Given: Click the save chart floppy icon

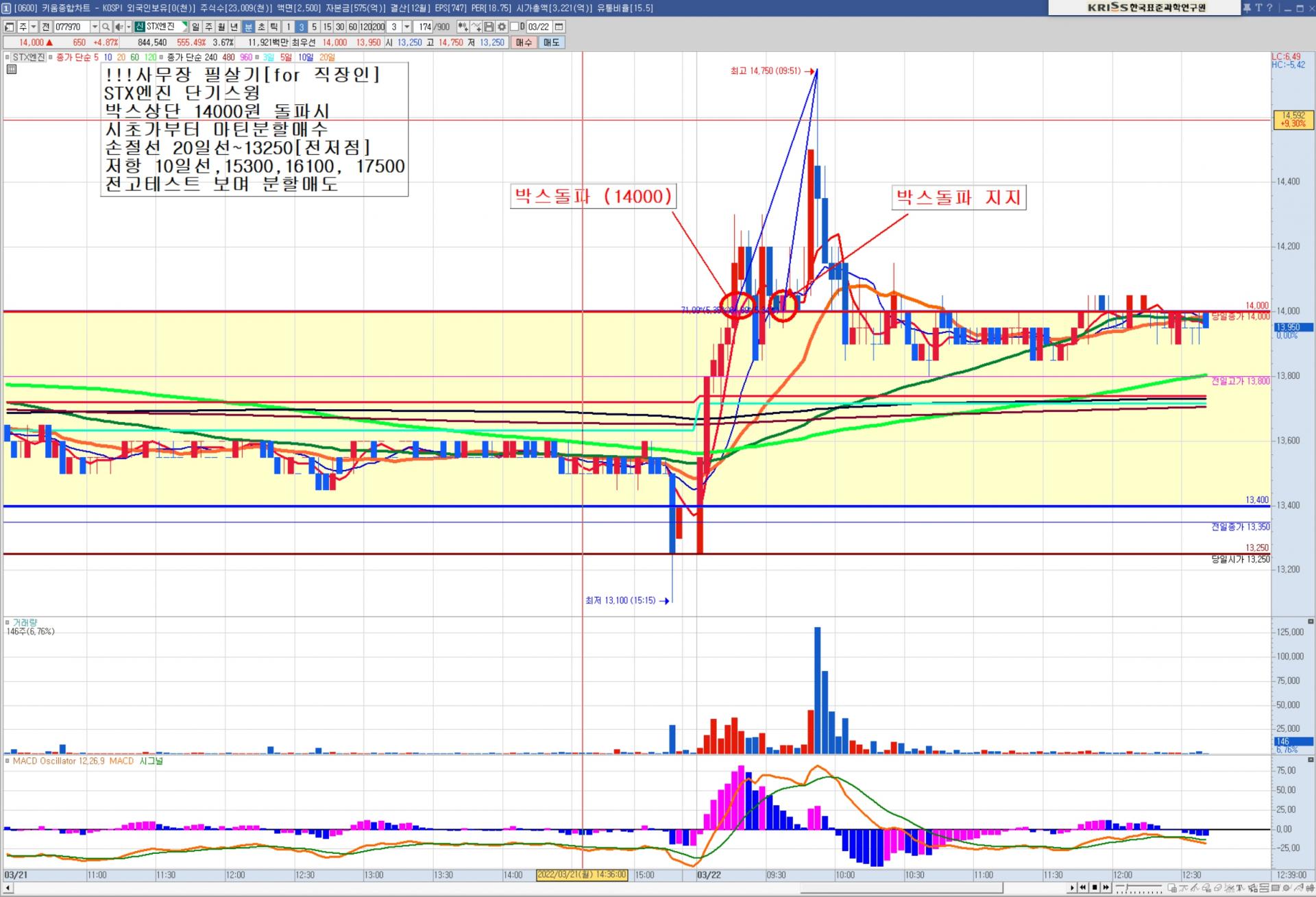Looking at the screenshot, I should pos(489,27).
